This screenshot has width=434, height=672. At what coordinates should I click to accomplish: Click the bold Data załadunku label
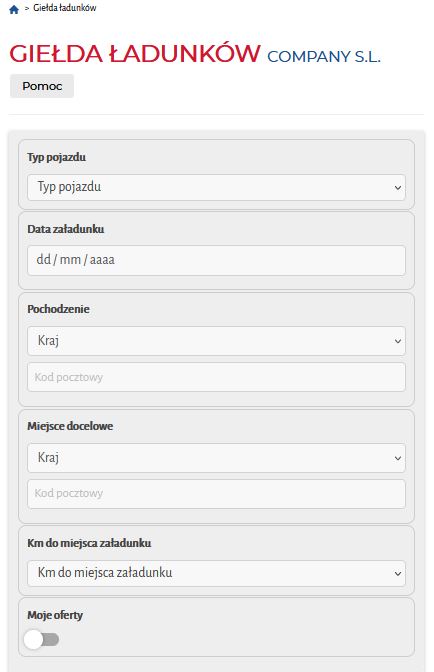(66, 229)
